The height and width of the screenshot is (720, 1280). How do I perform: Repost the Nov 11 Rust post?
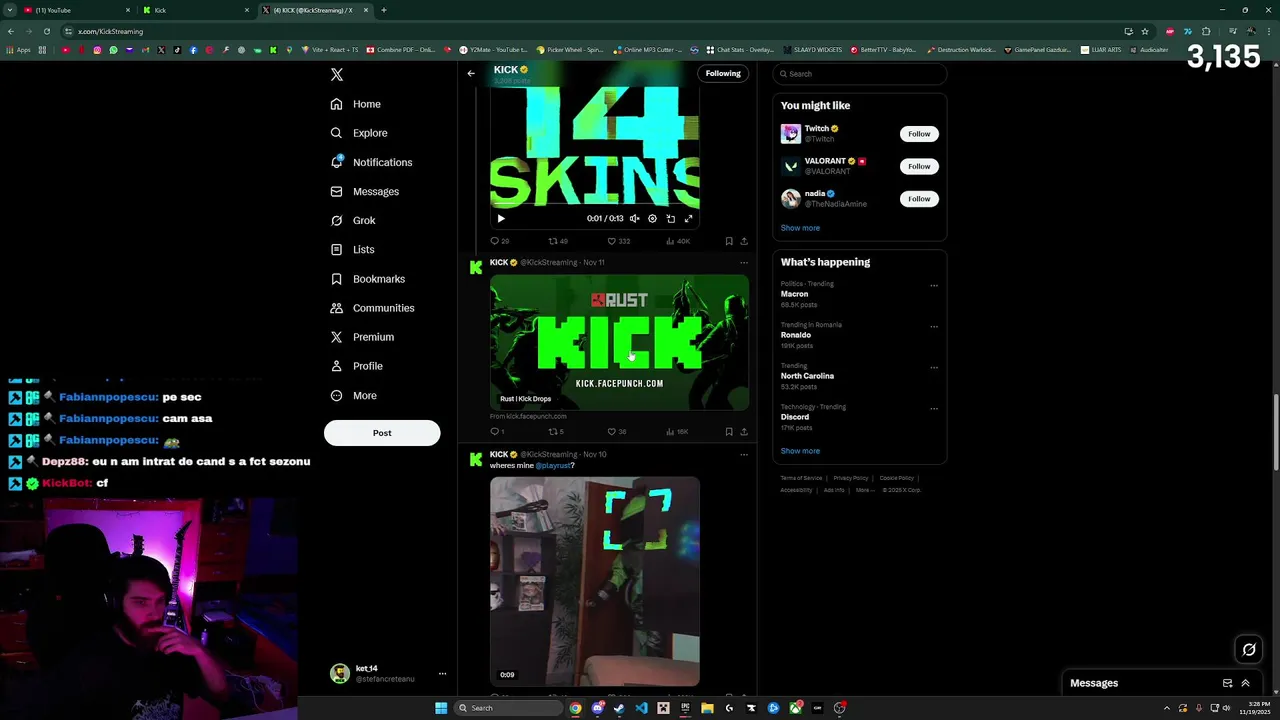(x=556, y=432)
